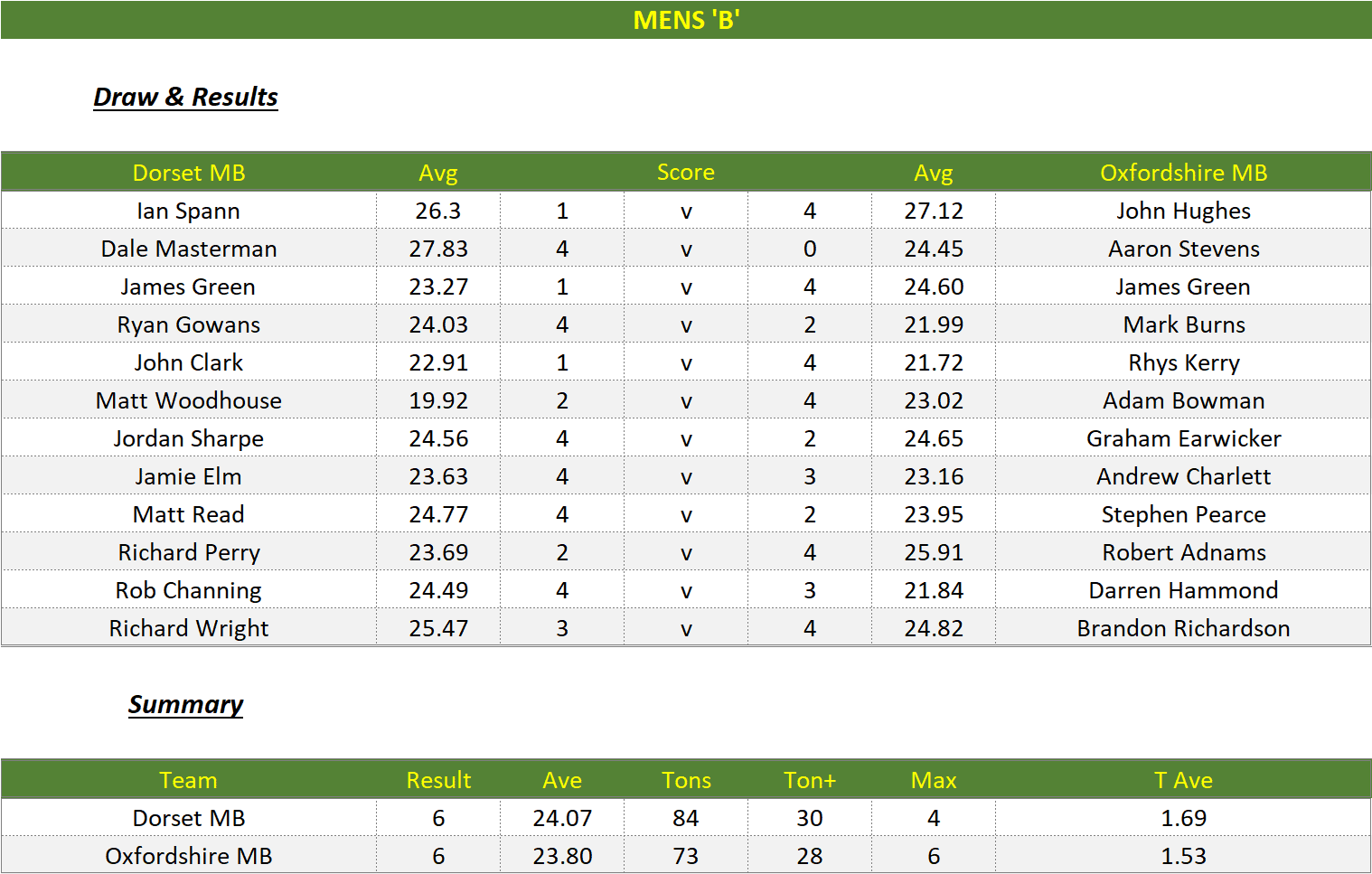This screenshot has height=874, width=1372.
Task: Click Rhys Kerry's average 21.72
Action: (934, 362)
